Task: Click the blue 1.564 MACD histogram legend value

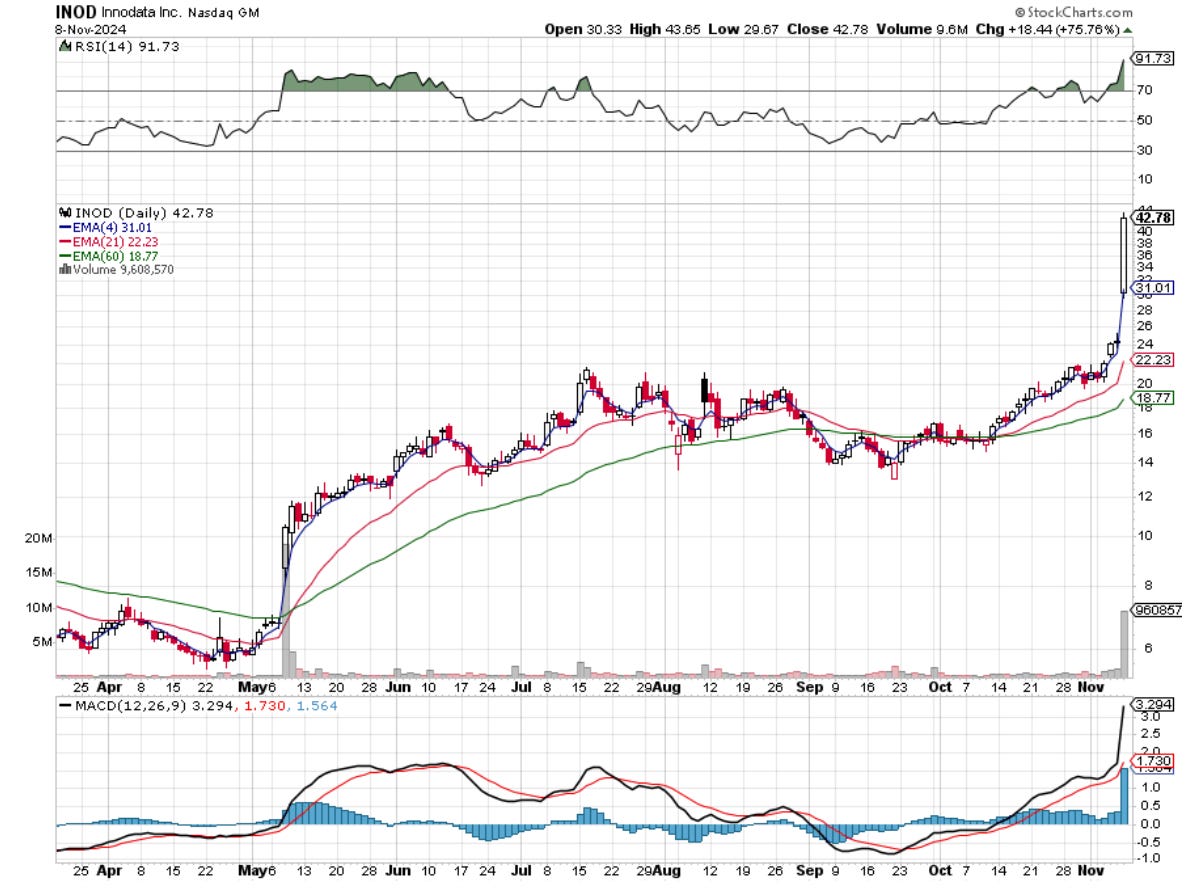Action: pyautogui.click(x=316, y=706)
